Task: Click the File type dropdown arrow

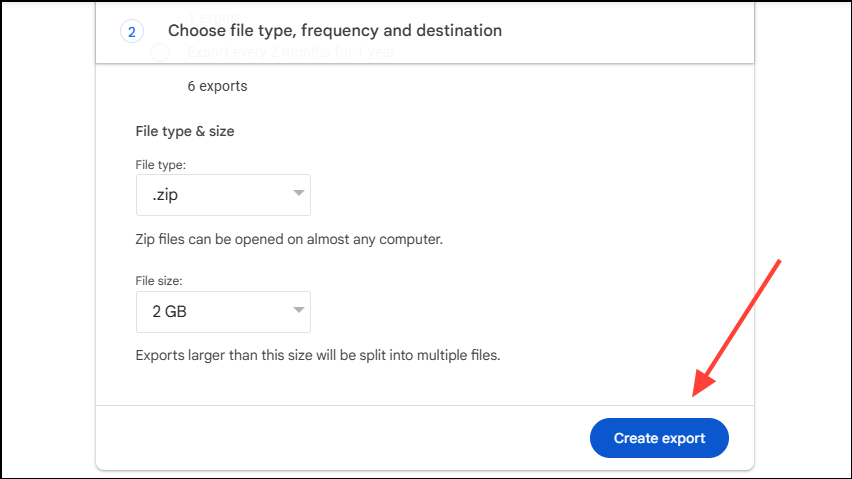Action: click(298, 194)
